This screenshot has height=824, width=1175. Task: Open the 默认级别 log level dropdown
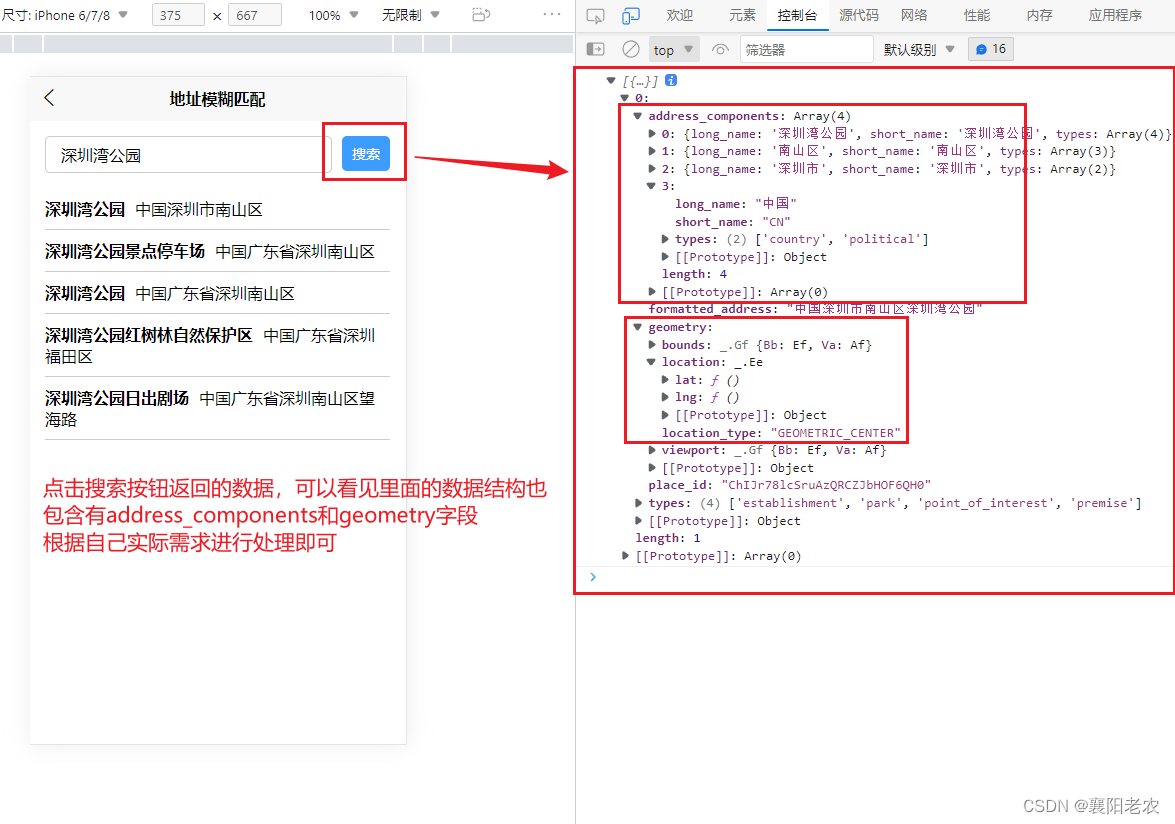pos(915,48)
